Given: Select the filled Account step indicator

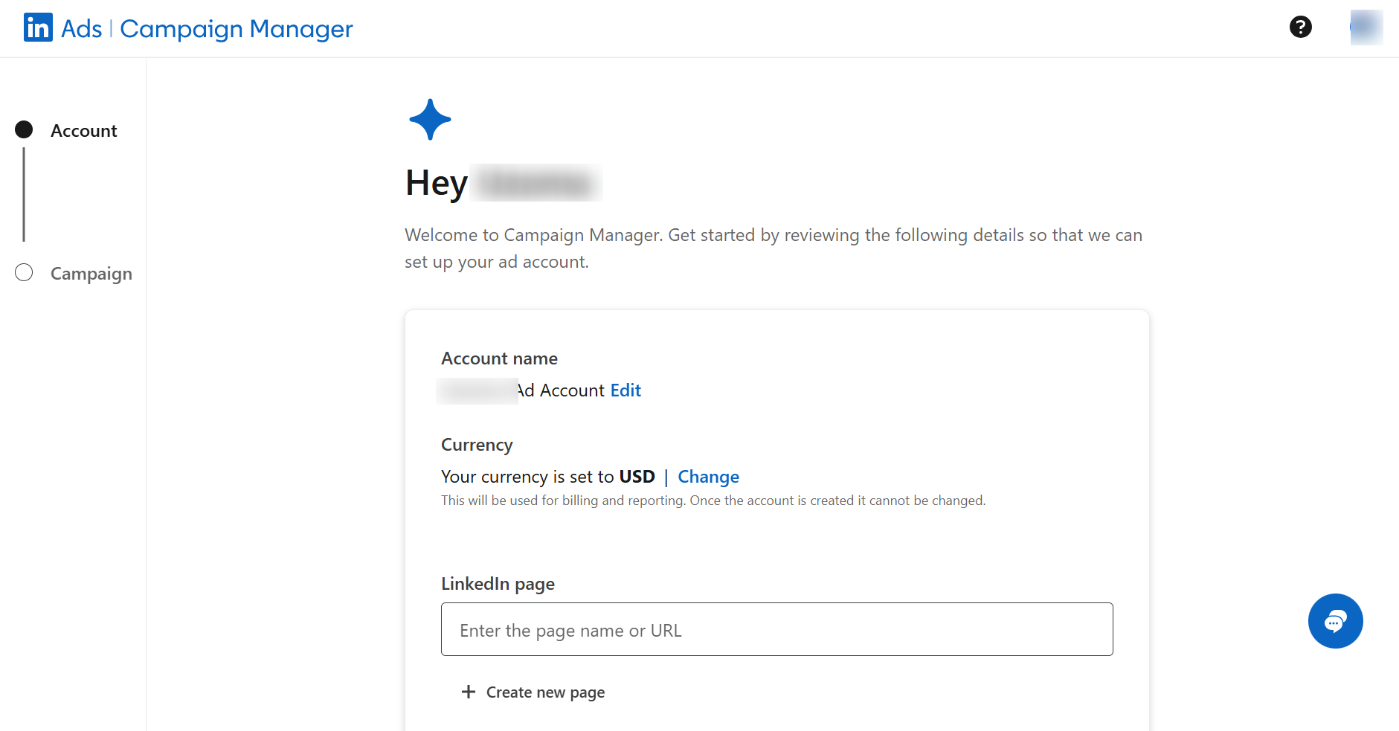Looking at the screenshot, I should tap(24, 128).
